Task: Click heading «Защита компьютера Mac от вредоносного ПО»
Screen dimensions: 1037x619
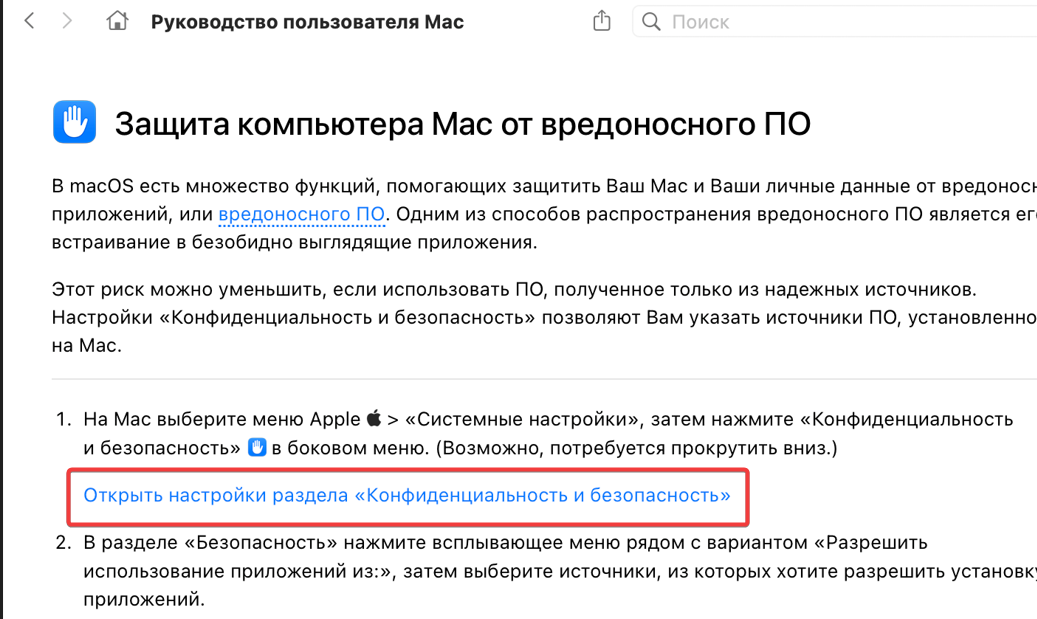Action: click(x=462, y=124)
